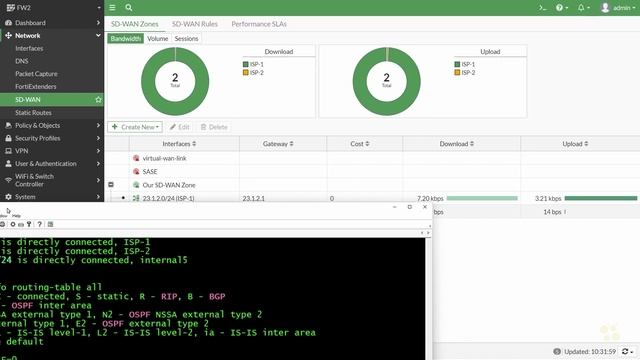The image size is (640, 360).
Task: Select the Bandwidth view option
Action: click(x=126, y=38)
